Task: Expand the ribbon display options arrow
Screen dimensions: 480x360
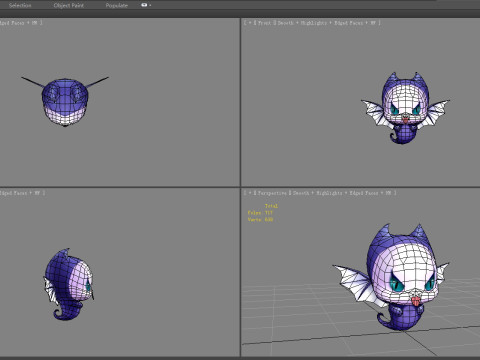Action: click(x=150, y=5)
